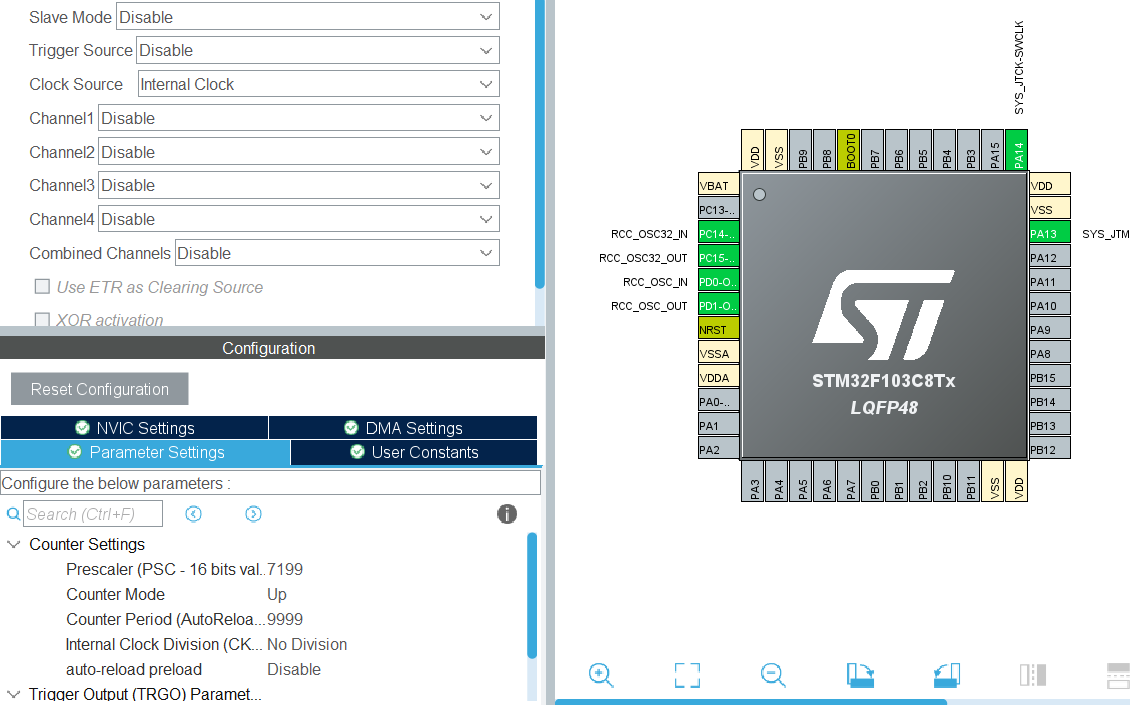Select pin PB12 on the chip
Image resolution: width=1130 pixels, height=705 pixels.
1049,450
